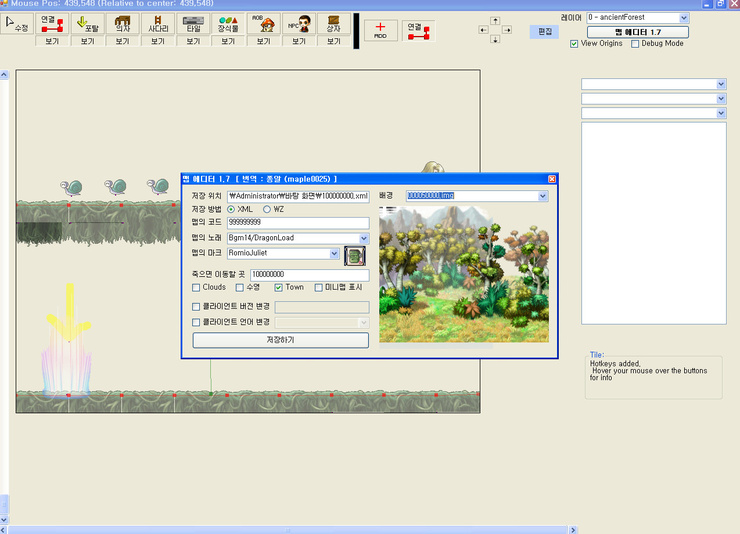This screenshot has height=534, width=740.
Task: Close the 맵 에디터 1.7 dialog
Action: (x=552, y=179)
